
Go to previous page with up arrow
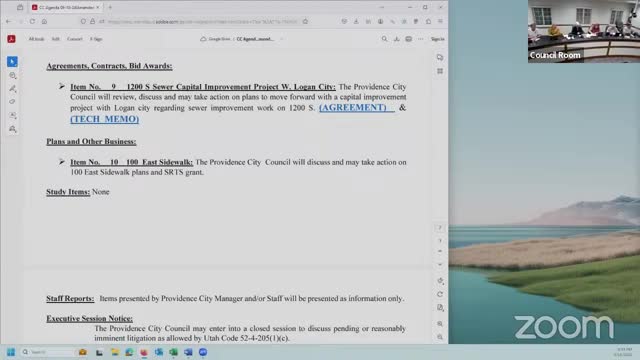440,251
